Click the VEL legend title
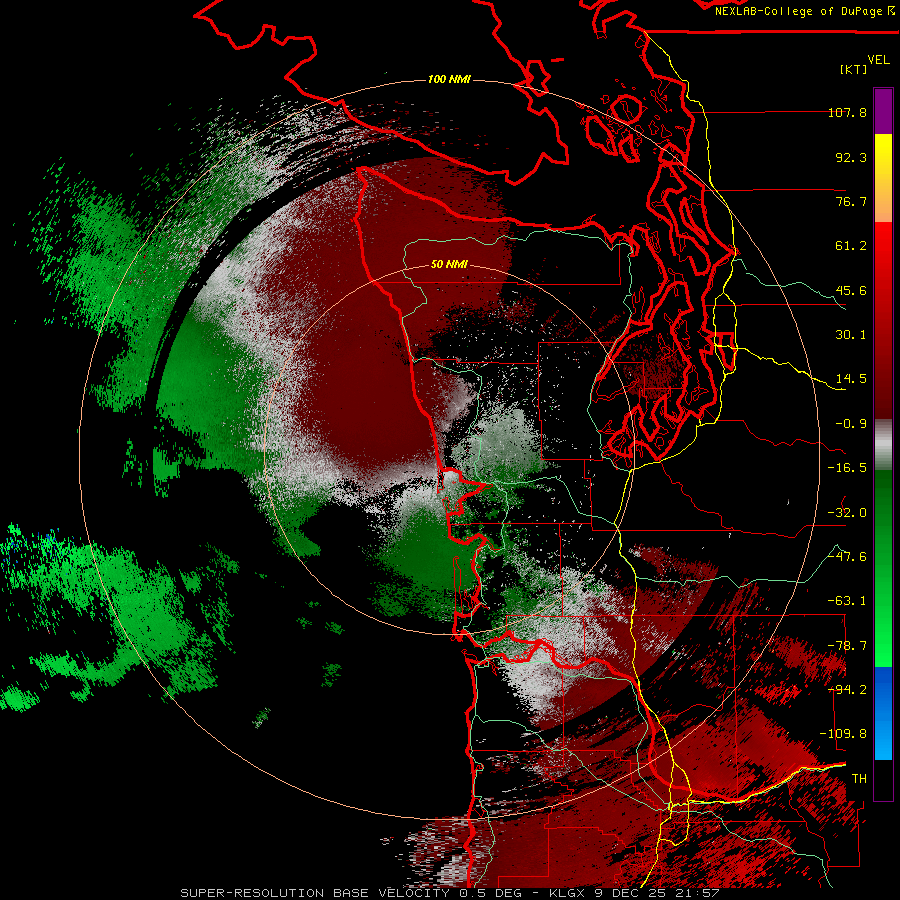Viewport: 900px width, 900px height. pos(878,60)
